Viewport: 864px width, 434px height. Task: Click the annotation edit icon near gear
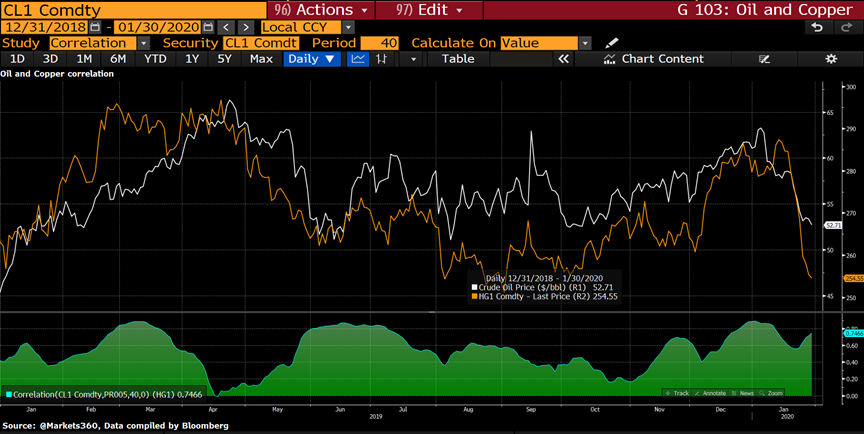coord(764,59)
